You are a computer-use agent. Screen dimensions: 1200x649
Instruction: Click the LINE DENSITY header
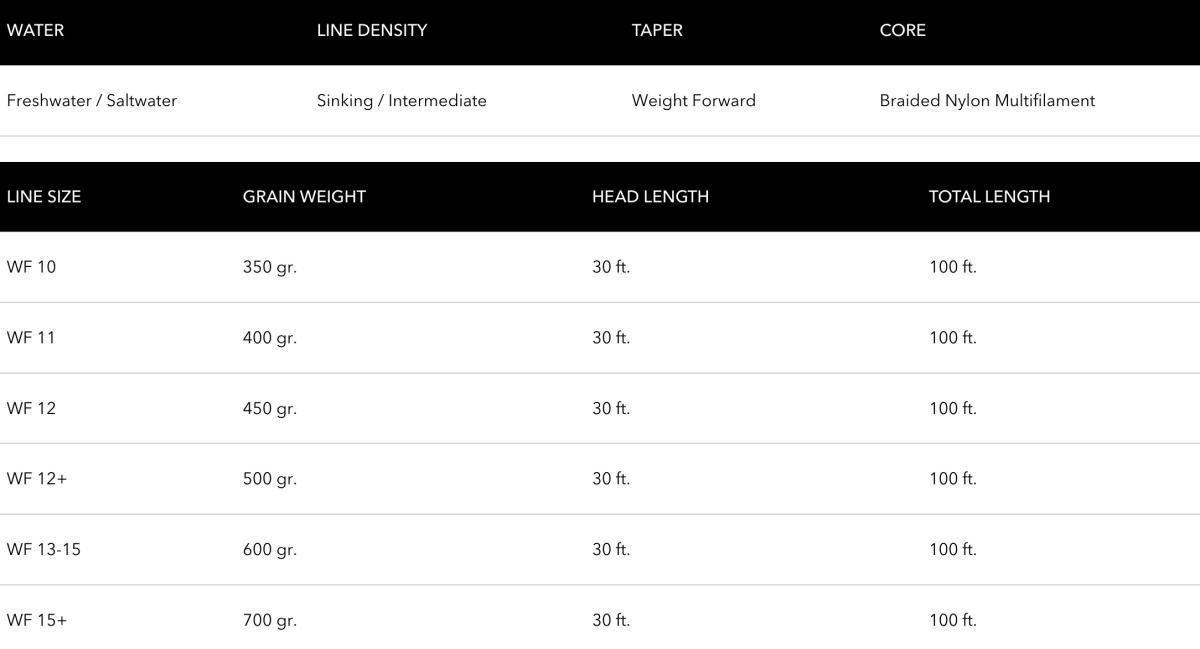(371, 30)
